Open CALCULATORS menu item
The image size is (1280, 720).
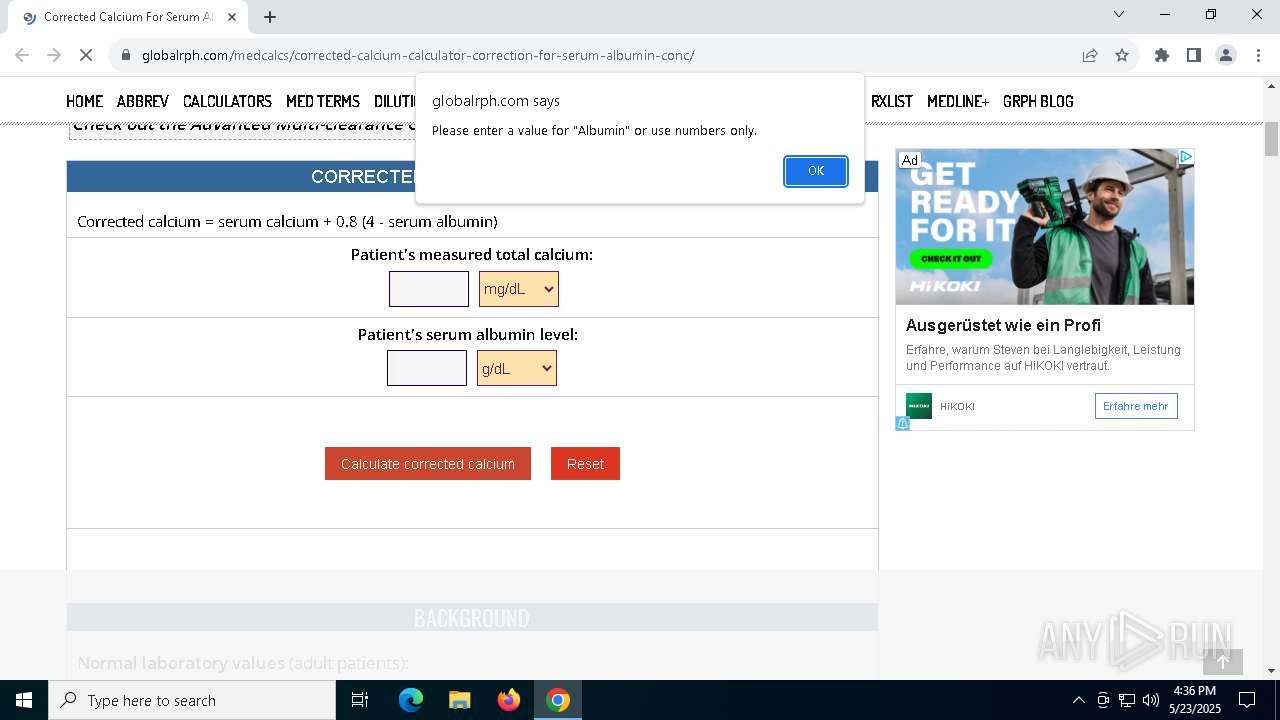click(x=227, y=101)
